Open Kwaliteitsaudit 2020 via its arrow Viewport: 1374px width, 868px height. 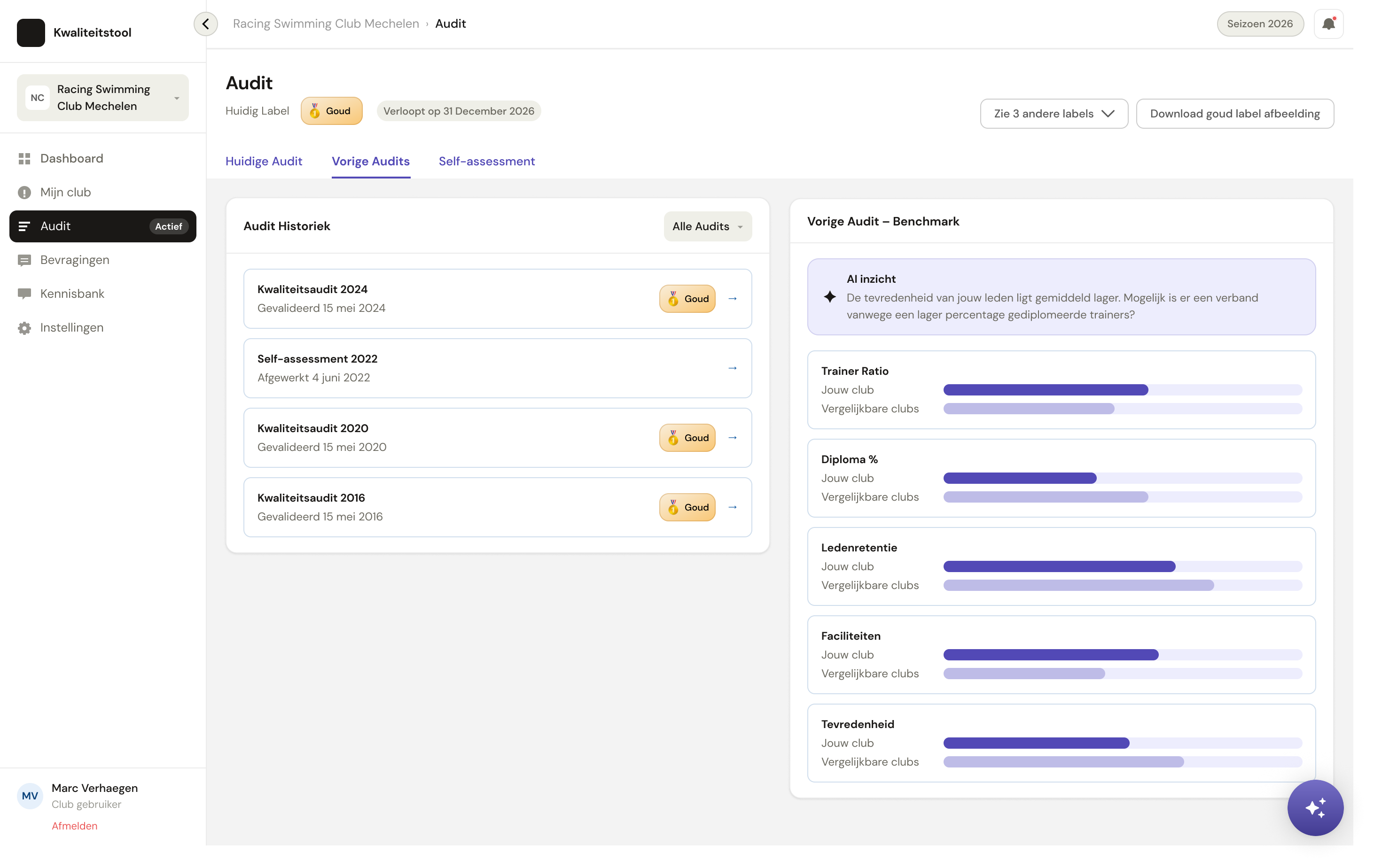click(733, 437)
